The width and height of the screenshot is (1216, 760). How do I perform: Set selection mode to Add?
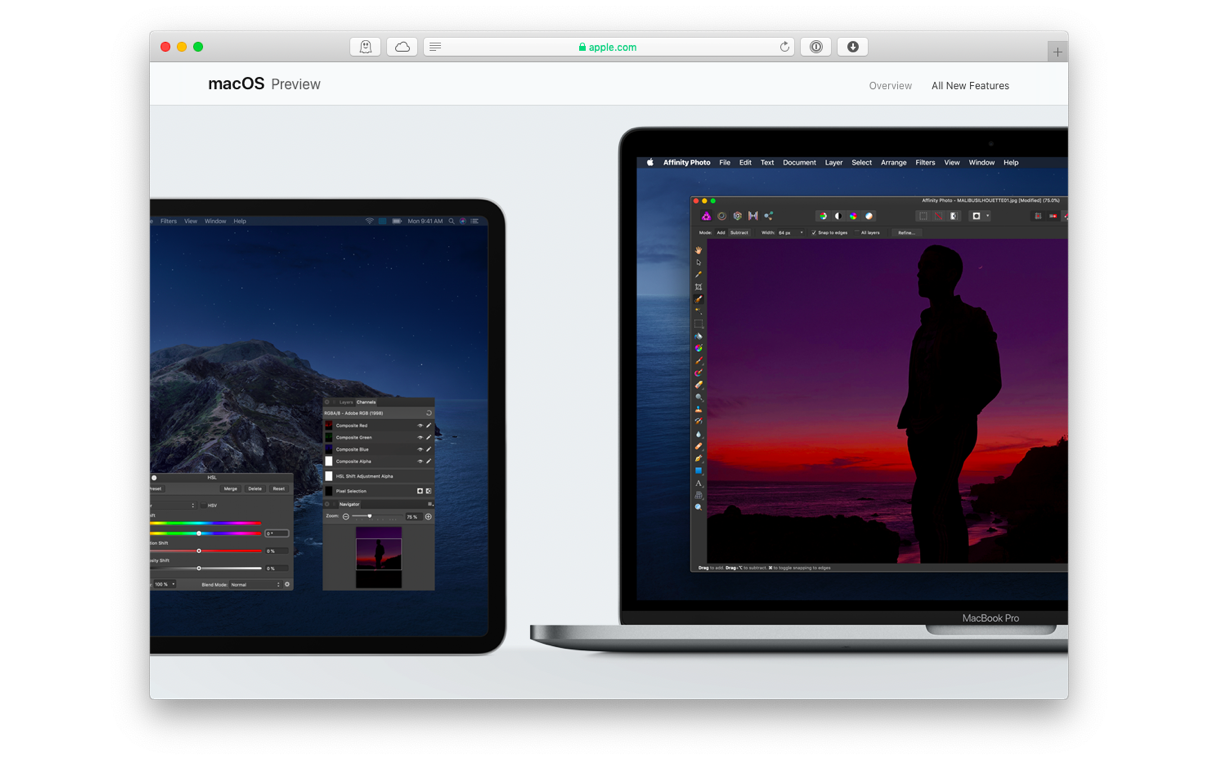721,233
